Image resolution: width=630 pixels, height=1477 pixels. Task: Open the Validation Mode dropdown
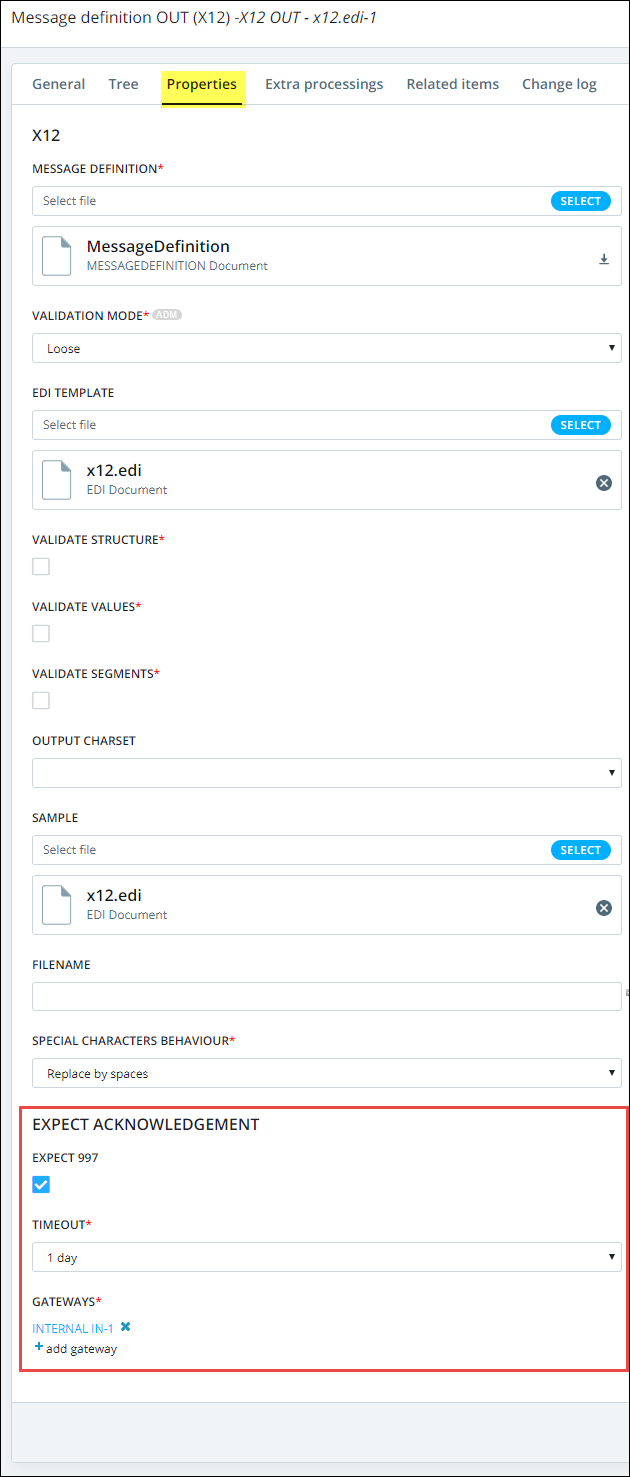pyautogui.click(x=327, y=348)
